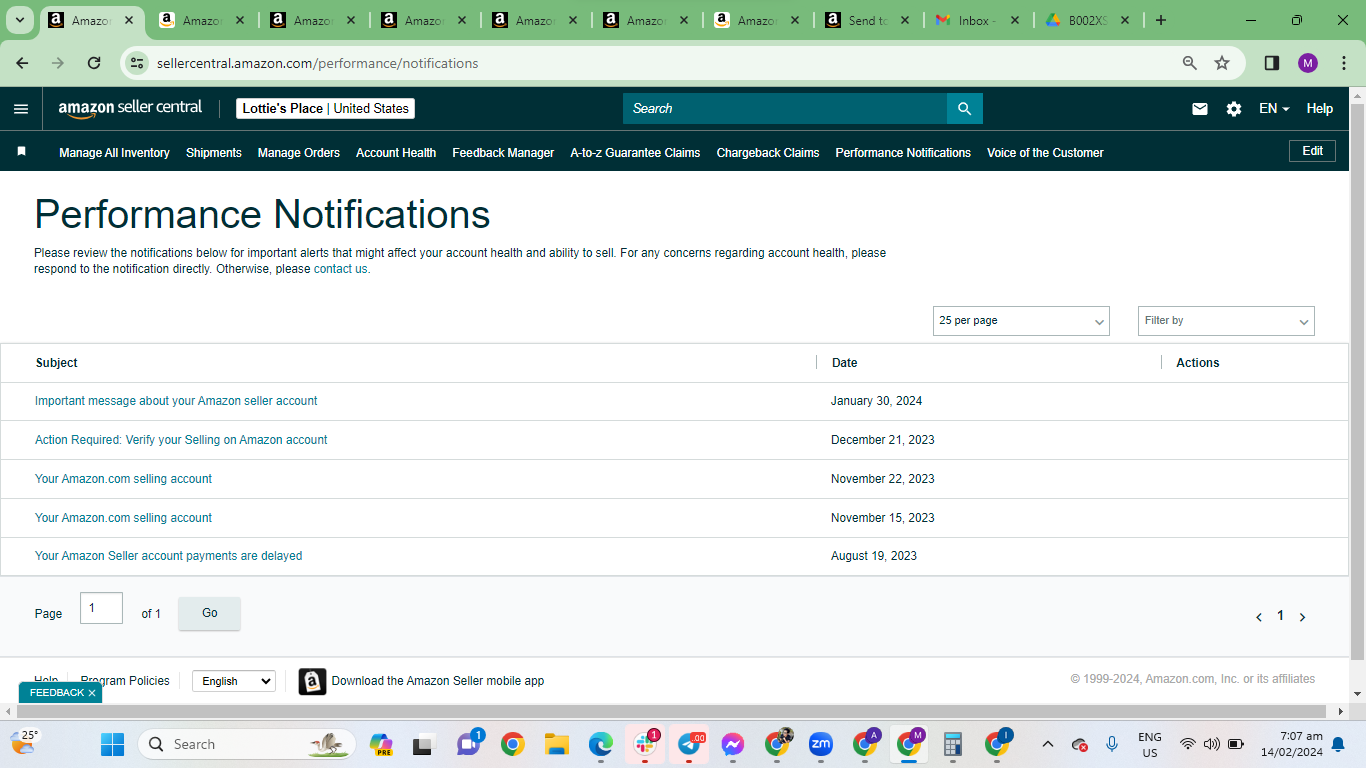Screen dimensions: 1366x768
Task: Click the Seller Central search field
Action: 785,109
